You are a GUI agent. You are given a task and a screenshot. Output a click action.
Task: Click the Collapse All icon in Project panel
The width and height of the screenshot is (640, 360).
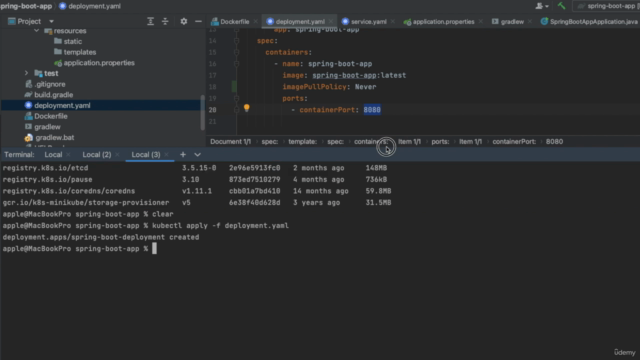[x=165, y=21]
